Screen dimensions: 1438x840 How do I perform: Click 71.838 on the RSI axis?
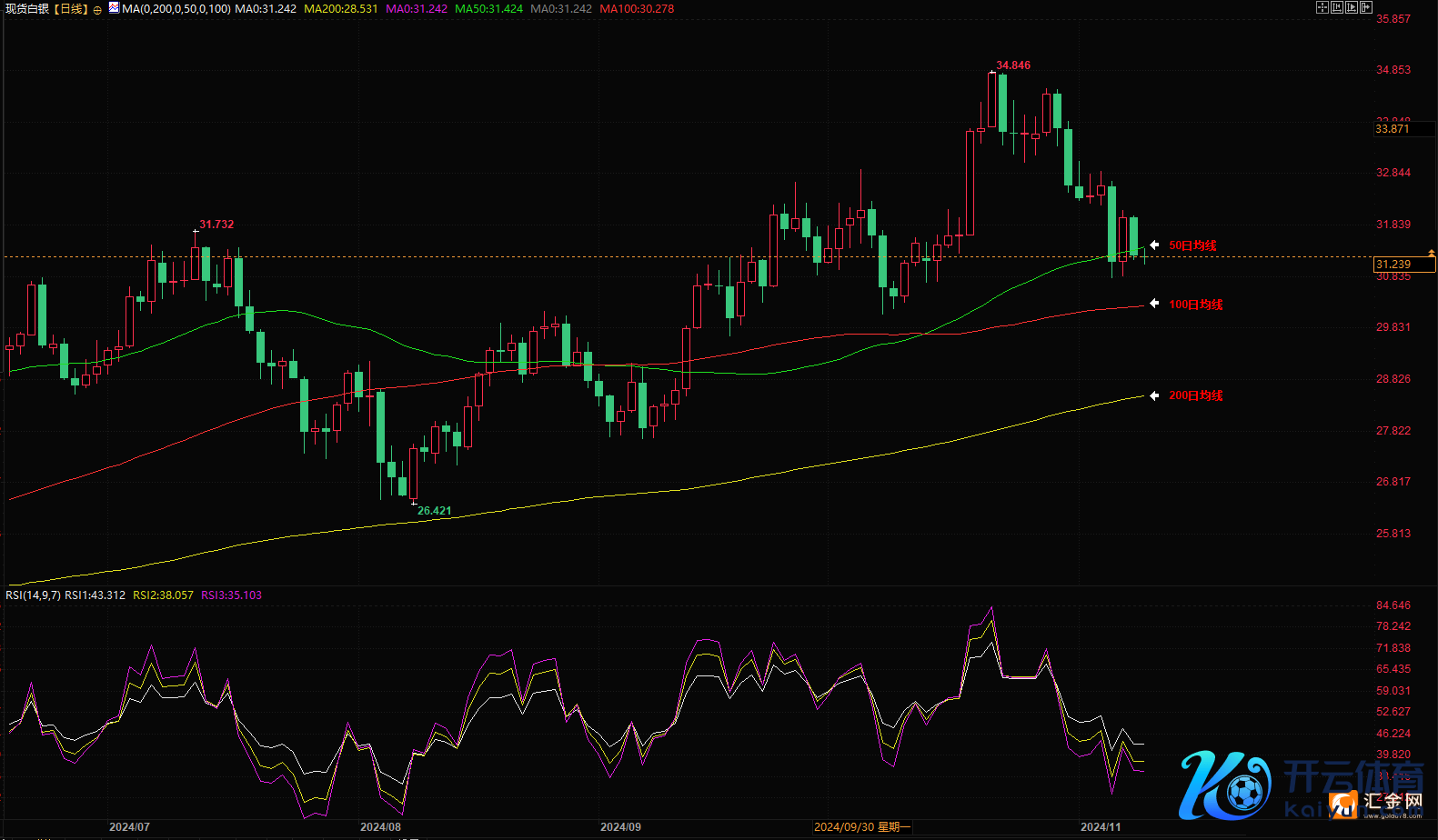[1393, 648]
